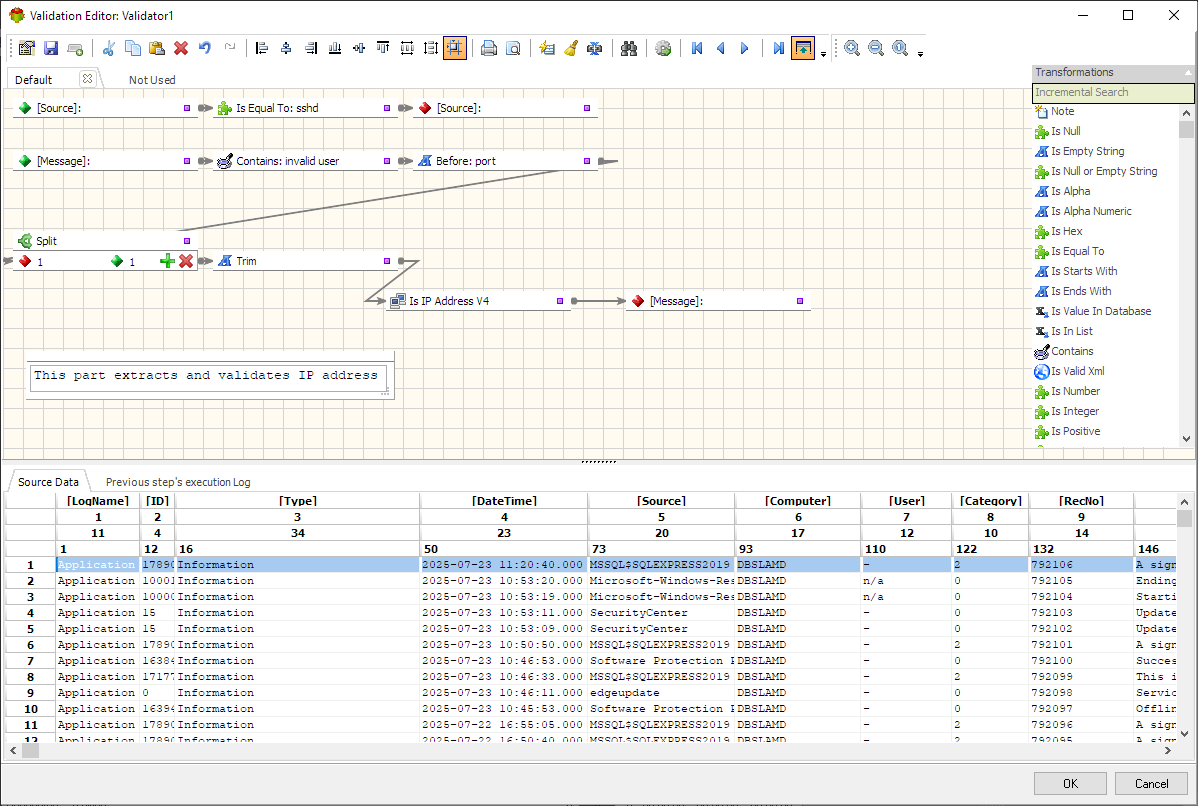Screen dimensions: 1198x806
Task: Click the OK button
Action: pos(1070,783)
